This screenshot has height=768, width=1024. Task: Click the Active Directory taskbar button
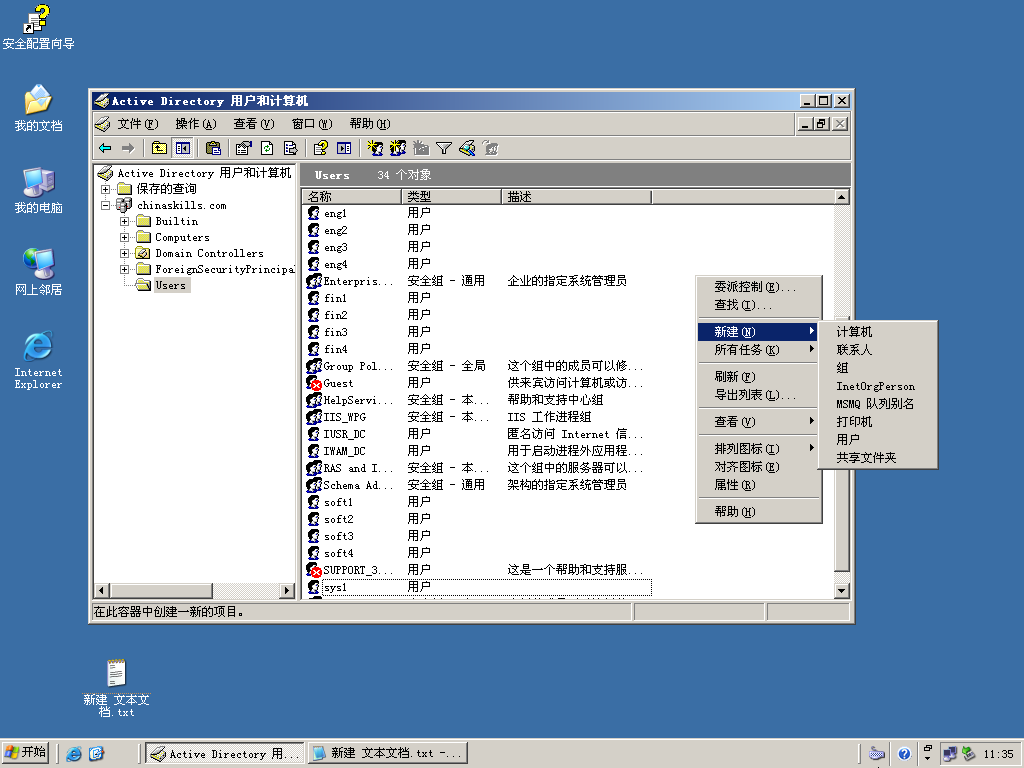tap(225, 754)
